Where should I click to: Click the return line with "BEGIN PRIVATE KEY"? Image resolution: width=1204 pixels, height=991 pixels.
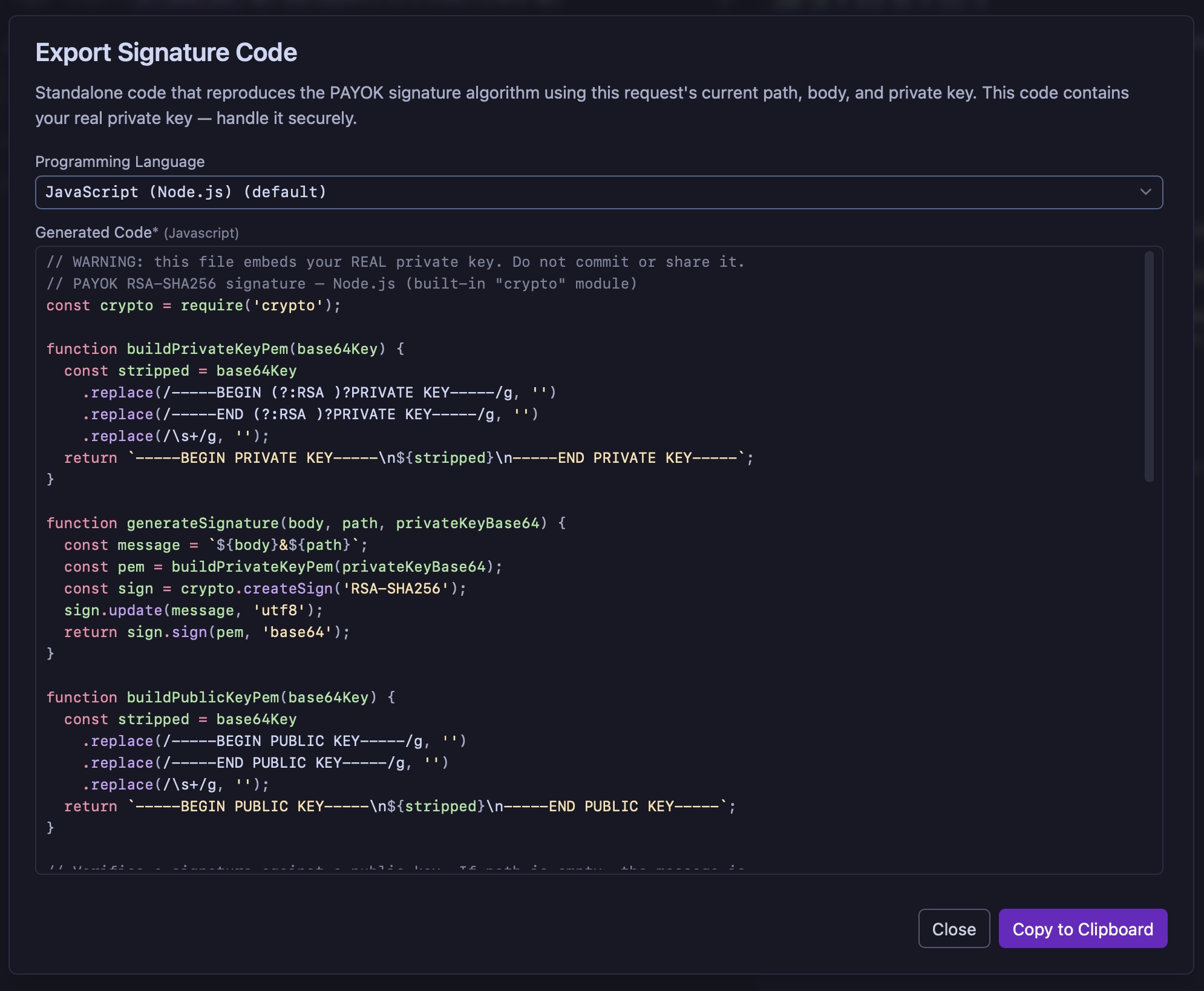click(x=409, y=458)
